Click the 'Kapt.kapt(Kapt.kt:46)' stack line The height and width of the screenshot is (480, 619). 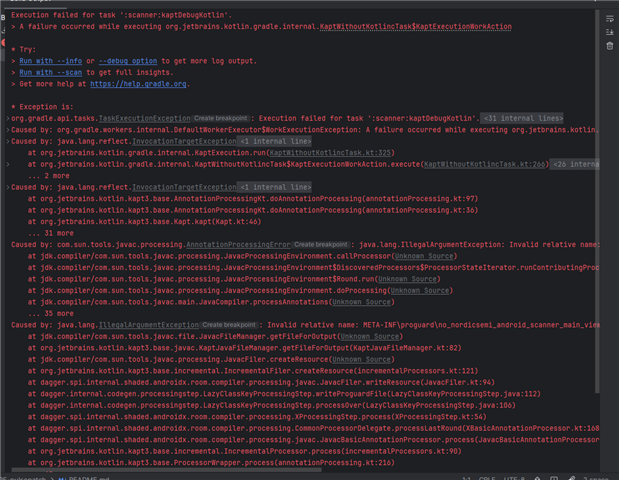144,221
